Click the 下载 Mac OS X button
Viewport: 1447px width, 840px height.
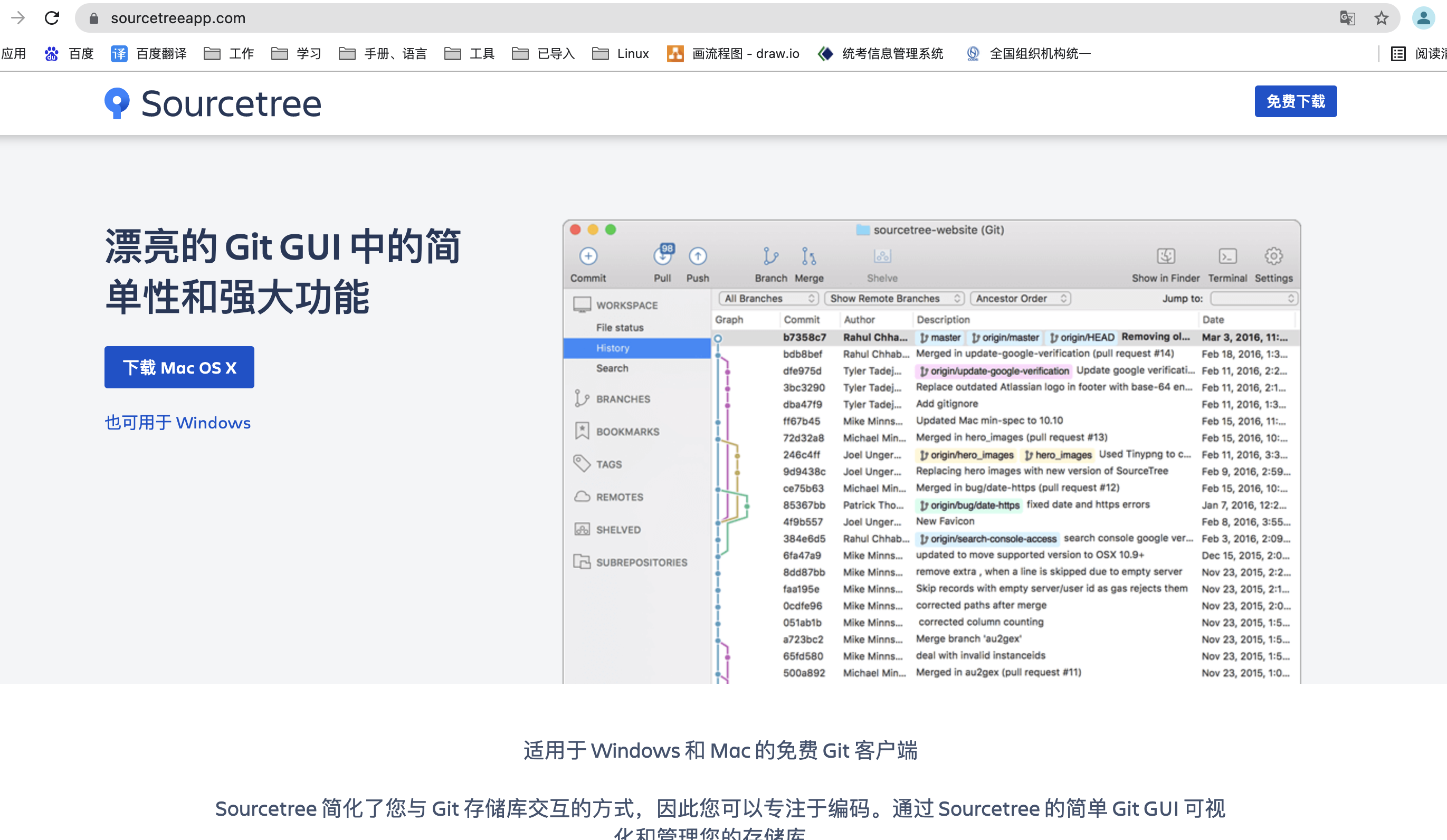pyautogui.click(x=178, y=367)
